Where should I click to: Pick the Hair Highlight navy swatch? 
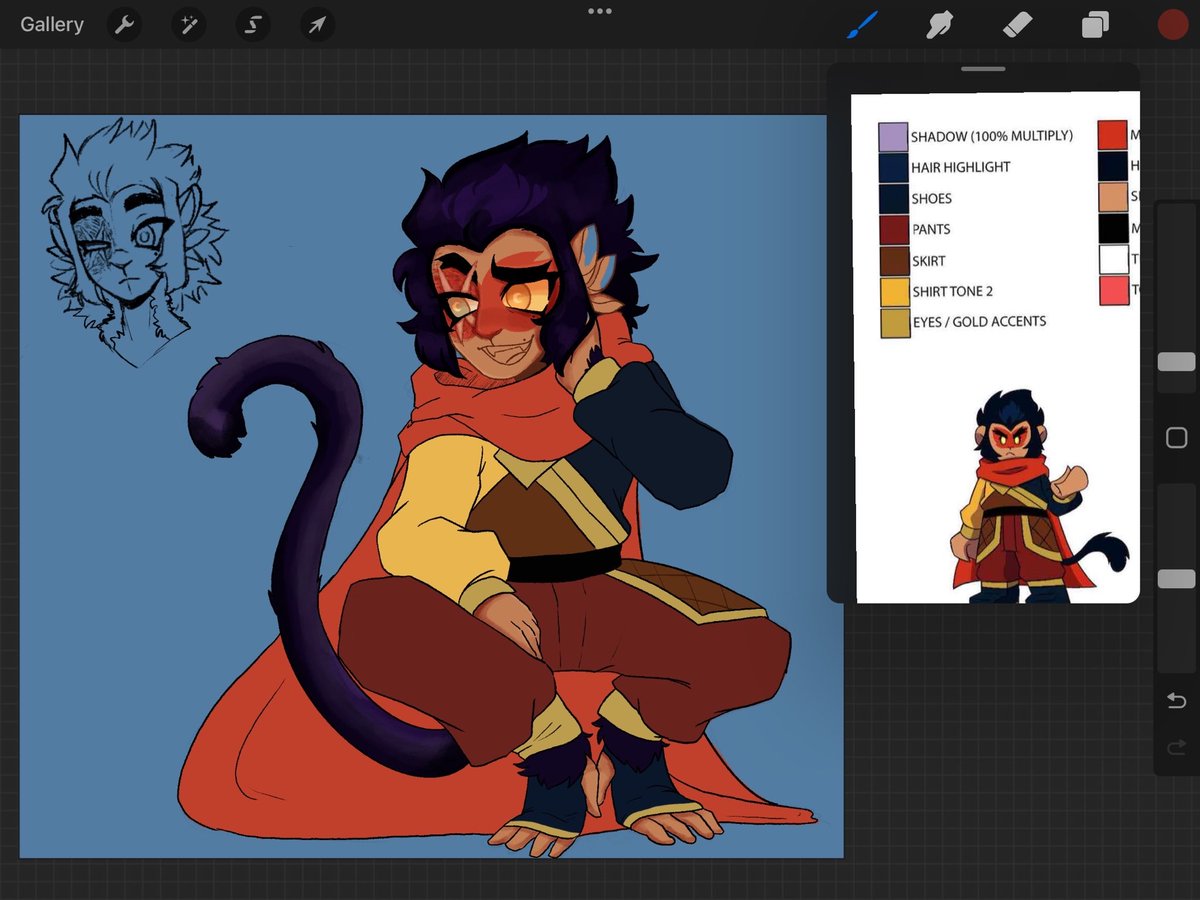click(x=894, y=167)
